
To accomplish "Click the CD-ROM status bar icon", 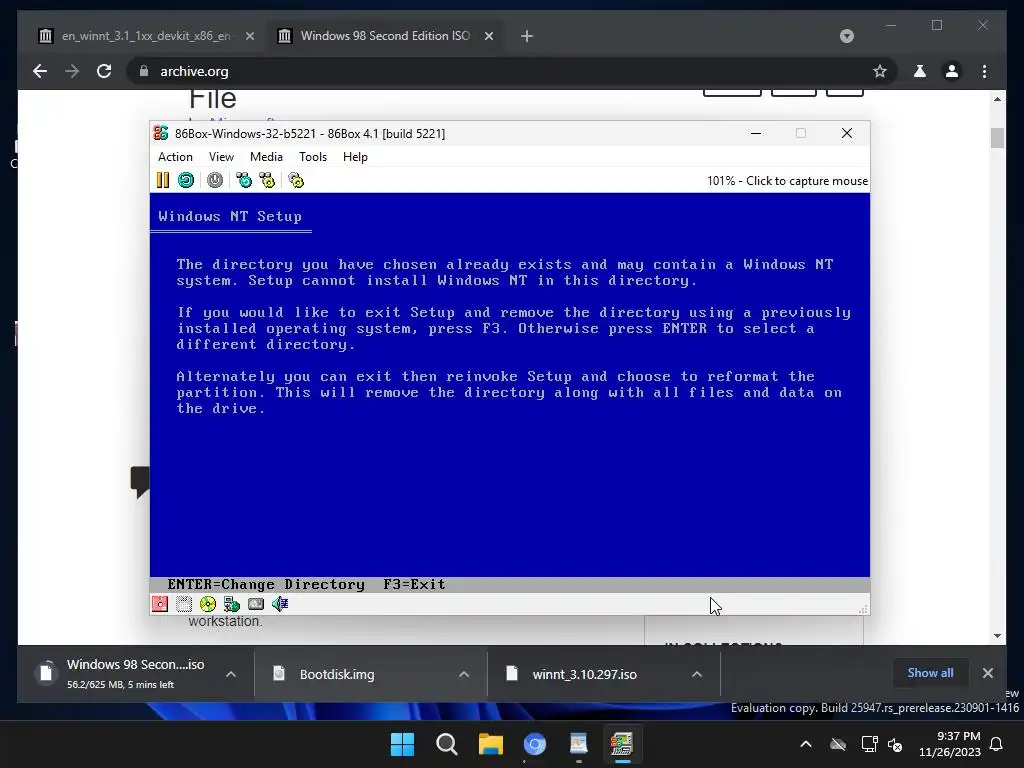I will (x=208, y=604).
